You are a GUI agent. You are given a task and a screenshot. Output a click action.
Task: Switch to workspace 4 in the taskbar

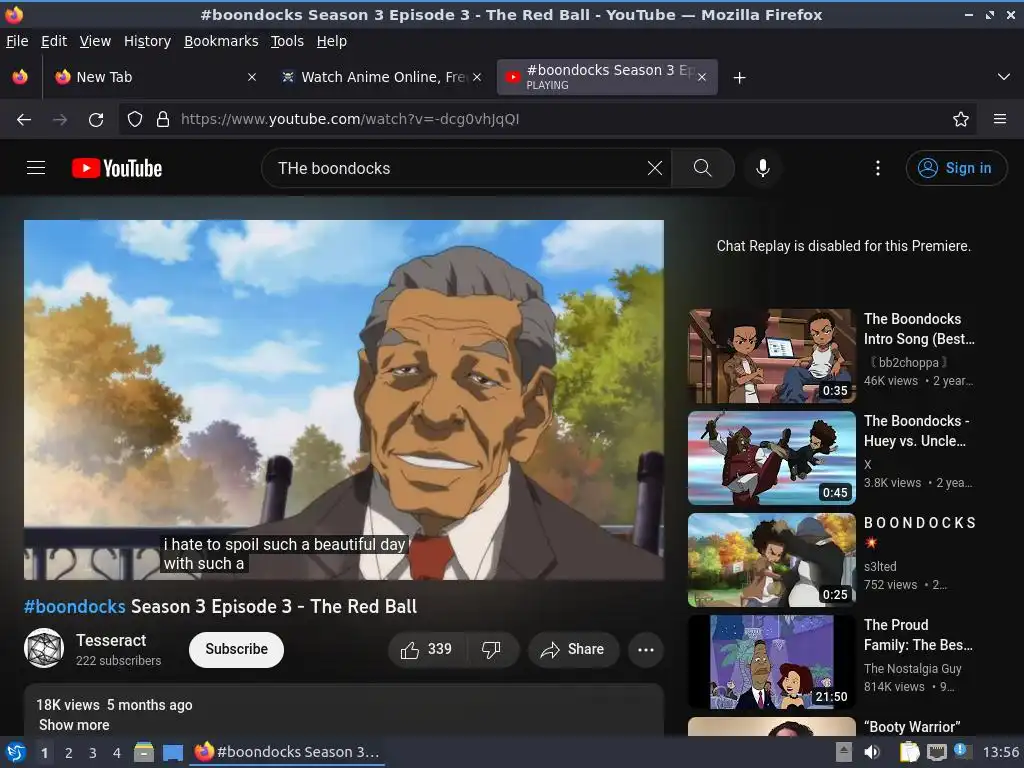coord(117,753)
